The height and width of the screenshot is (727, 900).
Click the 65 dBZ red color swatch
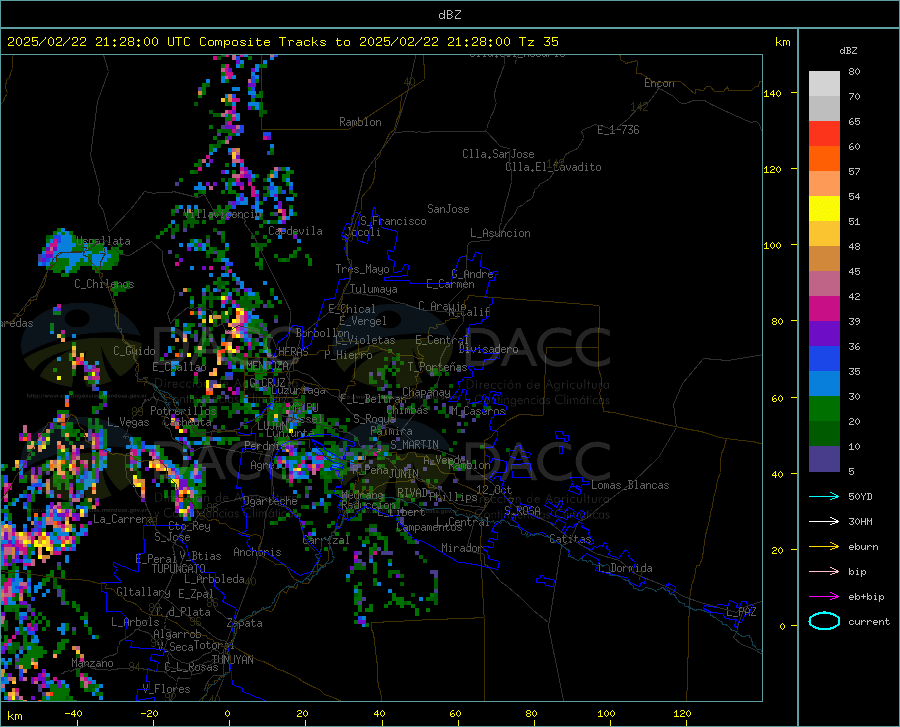(824, 134)
